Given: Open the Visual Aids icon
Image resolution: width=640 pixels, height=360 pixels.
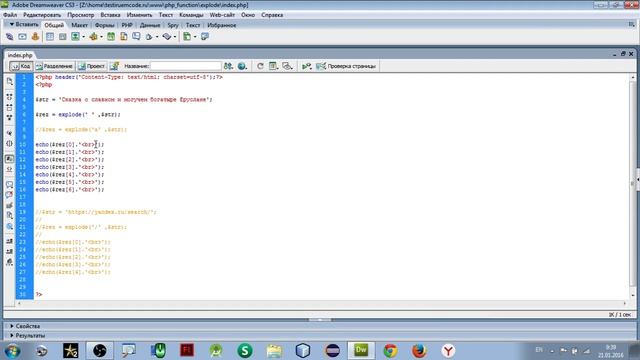Looking at the screenshot, I should 287,66.
